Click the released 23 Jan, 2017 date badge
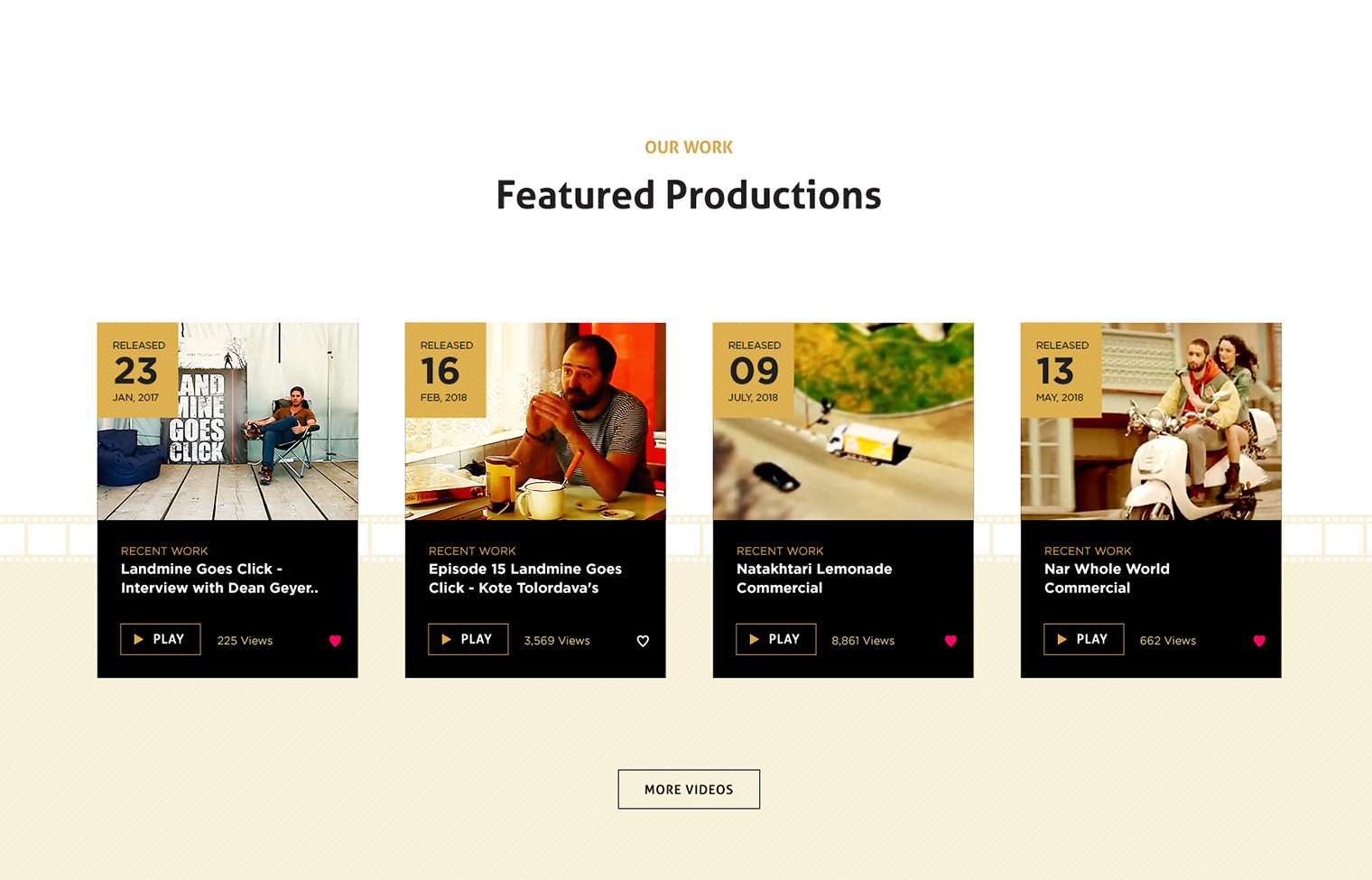Image resolution: width=1372 pixels, height=880 pixels. 137,370
